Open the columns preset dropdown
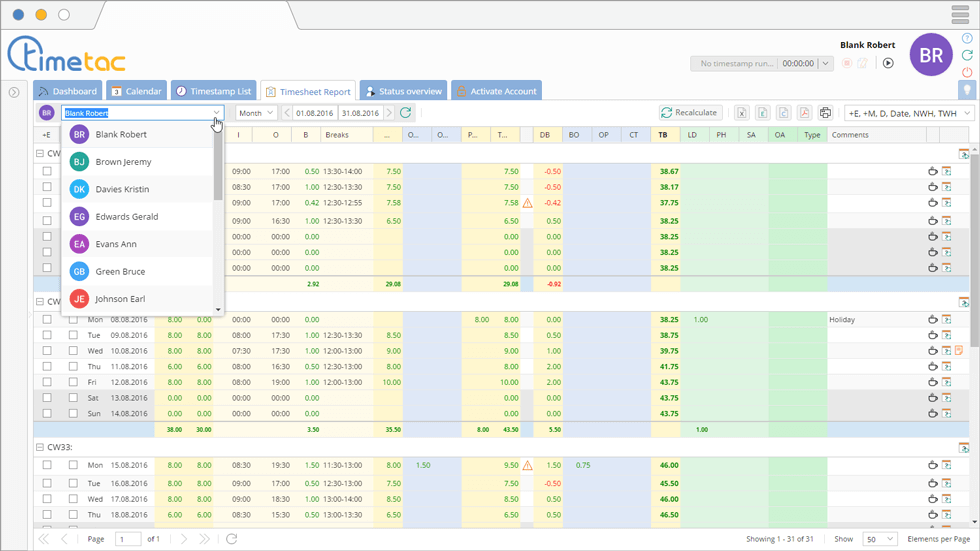The width and height of the screenshot is (980, 551). tap(908, 113)
